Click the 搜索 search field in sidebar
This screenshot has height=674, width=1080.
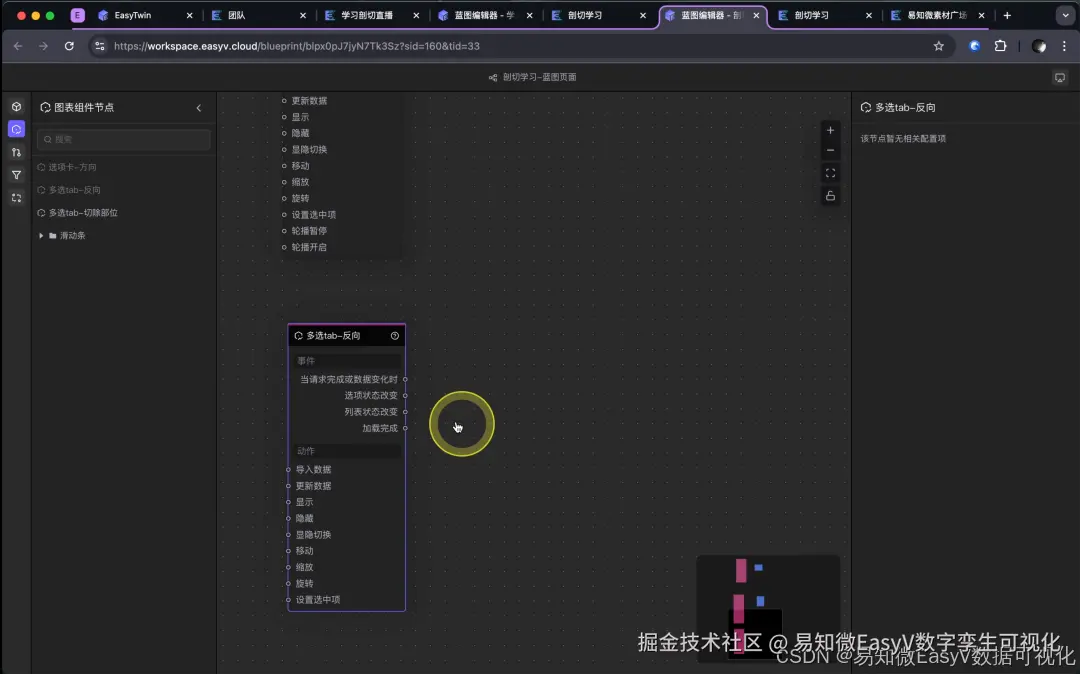[123, 139]
